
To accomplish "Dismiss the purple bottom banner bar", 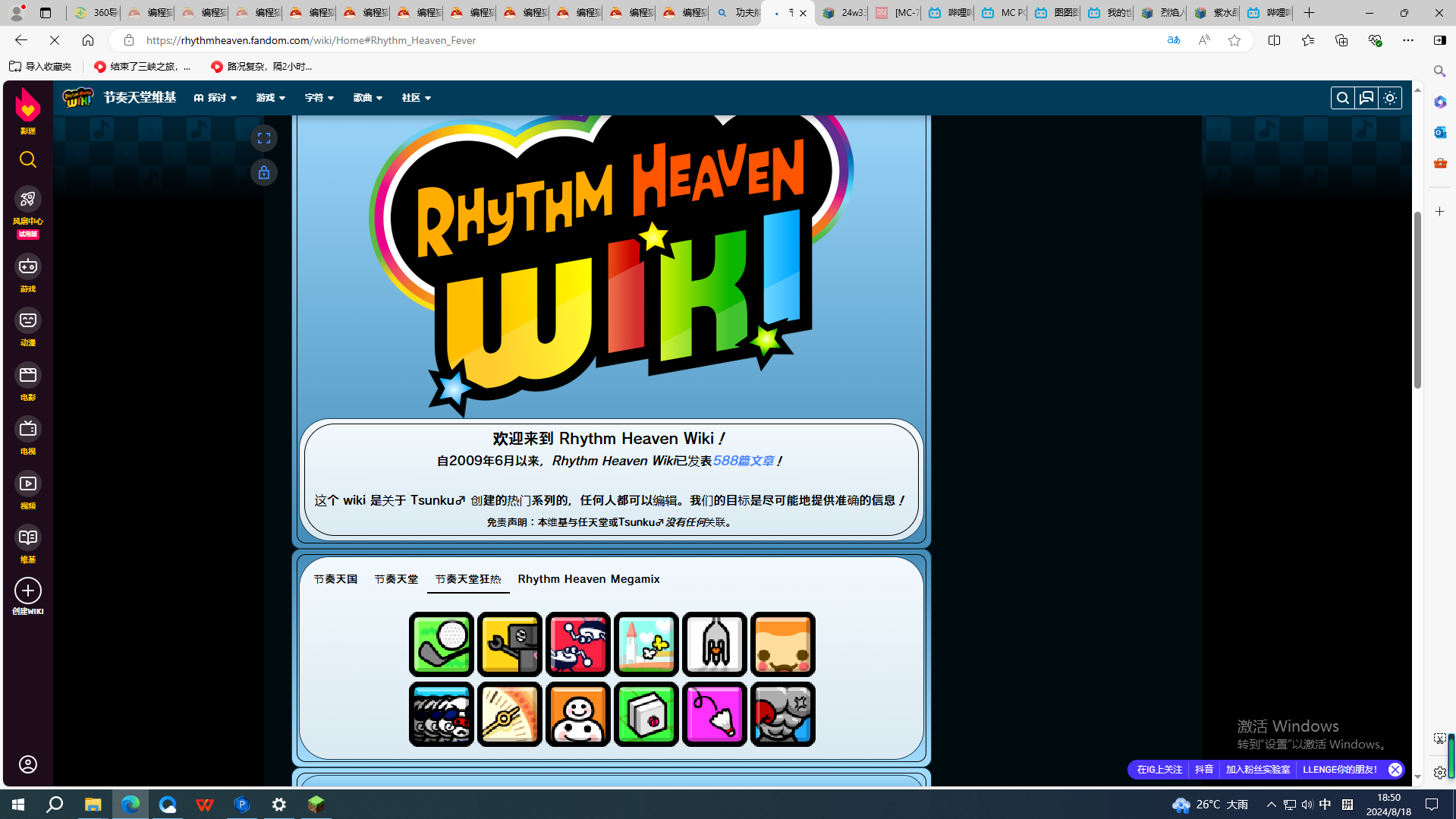I will tap(1395, 770).
